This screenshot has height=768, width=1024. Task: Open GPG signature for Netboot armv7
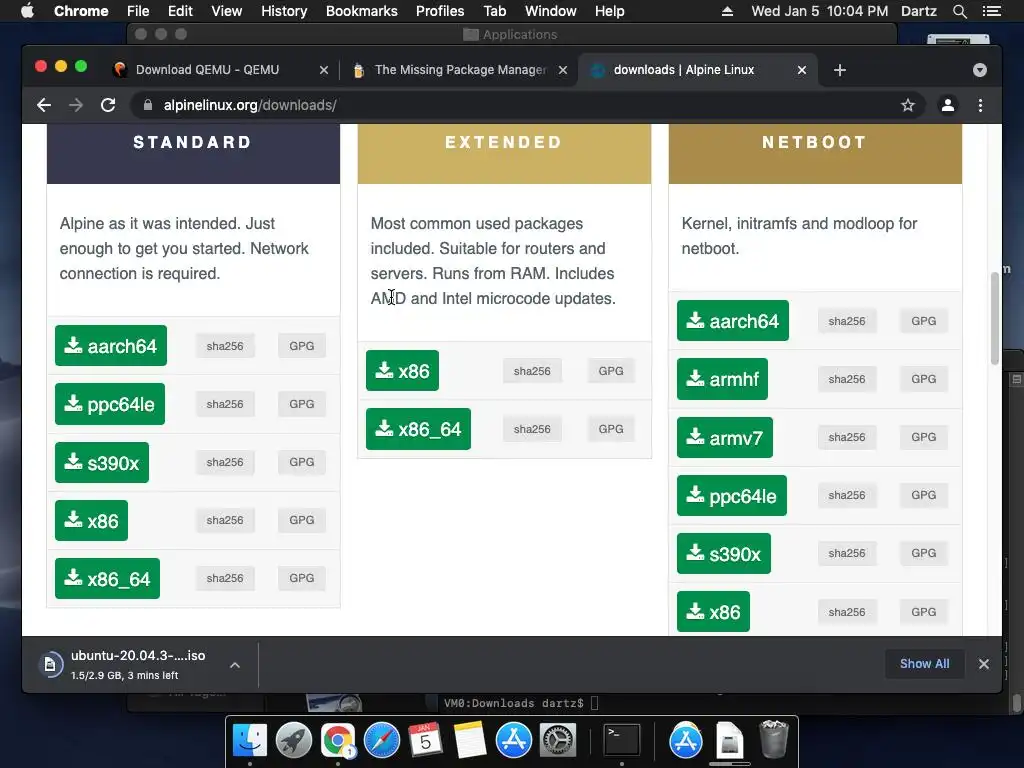click(923, 437)
